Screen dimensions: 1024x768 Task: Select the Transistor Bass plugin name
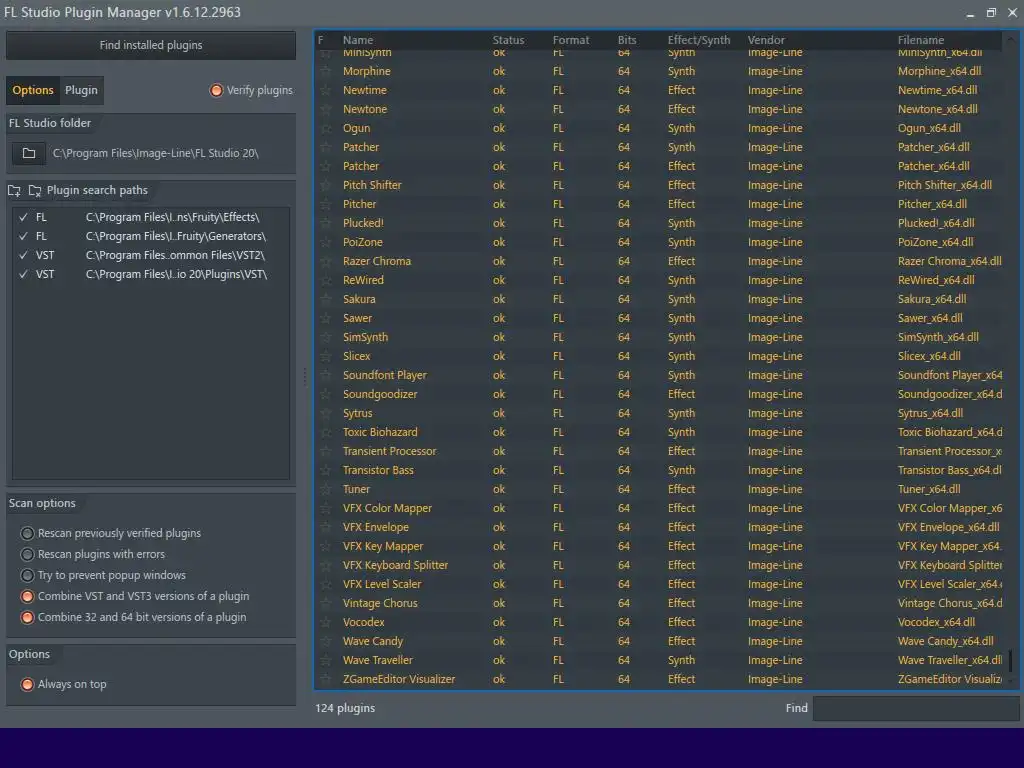click(378, 470)
